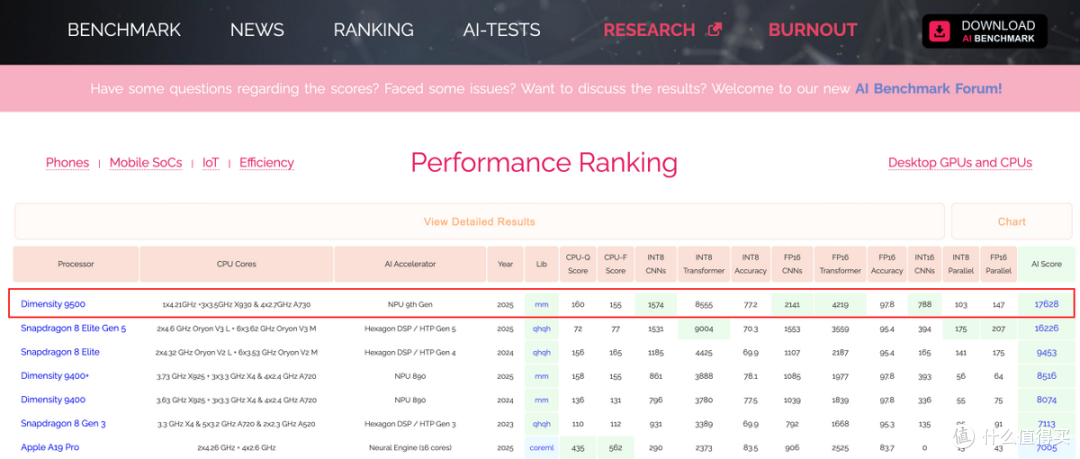The height and width of the screenshot is (459, 1080).
Task: Select the 2x4.26 GHz + 4x2.6 GHz cell
Action: [236, 447]
